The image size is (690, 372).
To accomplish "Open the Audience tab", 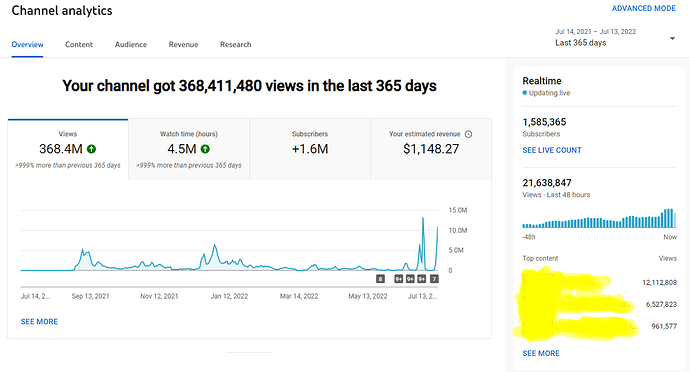I will tap(131, 44).
